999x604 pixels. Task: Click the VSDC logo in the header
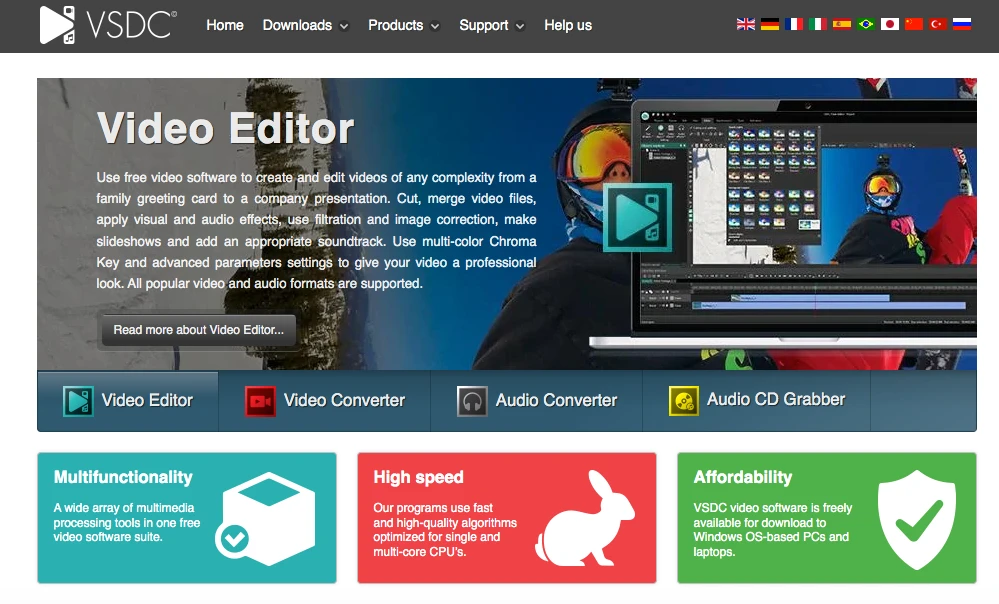coord(108,25)
